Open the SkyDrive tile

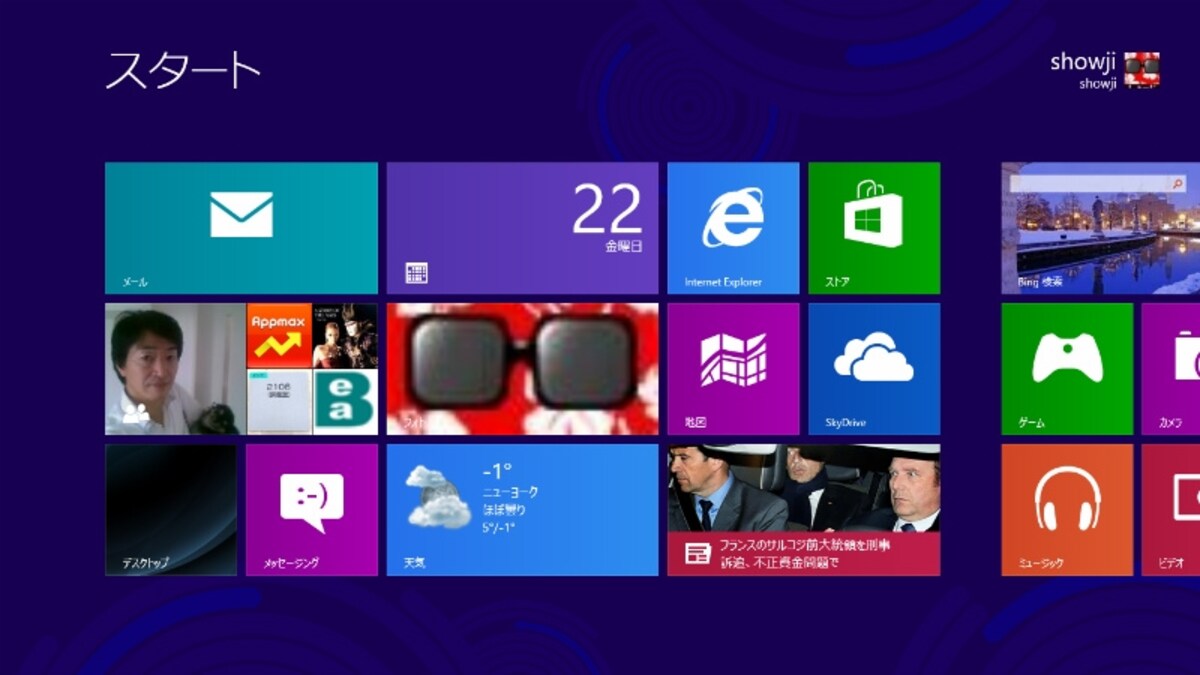pos(874,369)
